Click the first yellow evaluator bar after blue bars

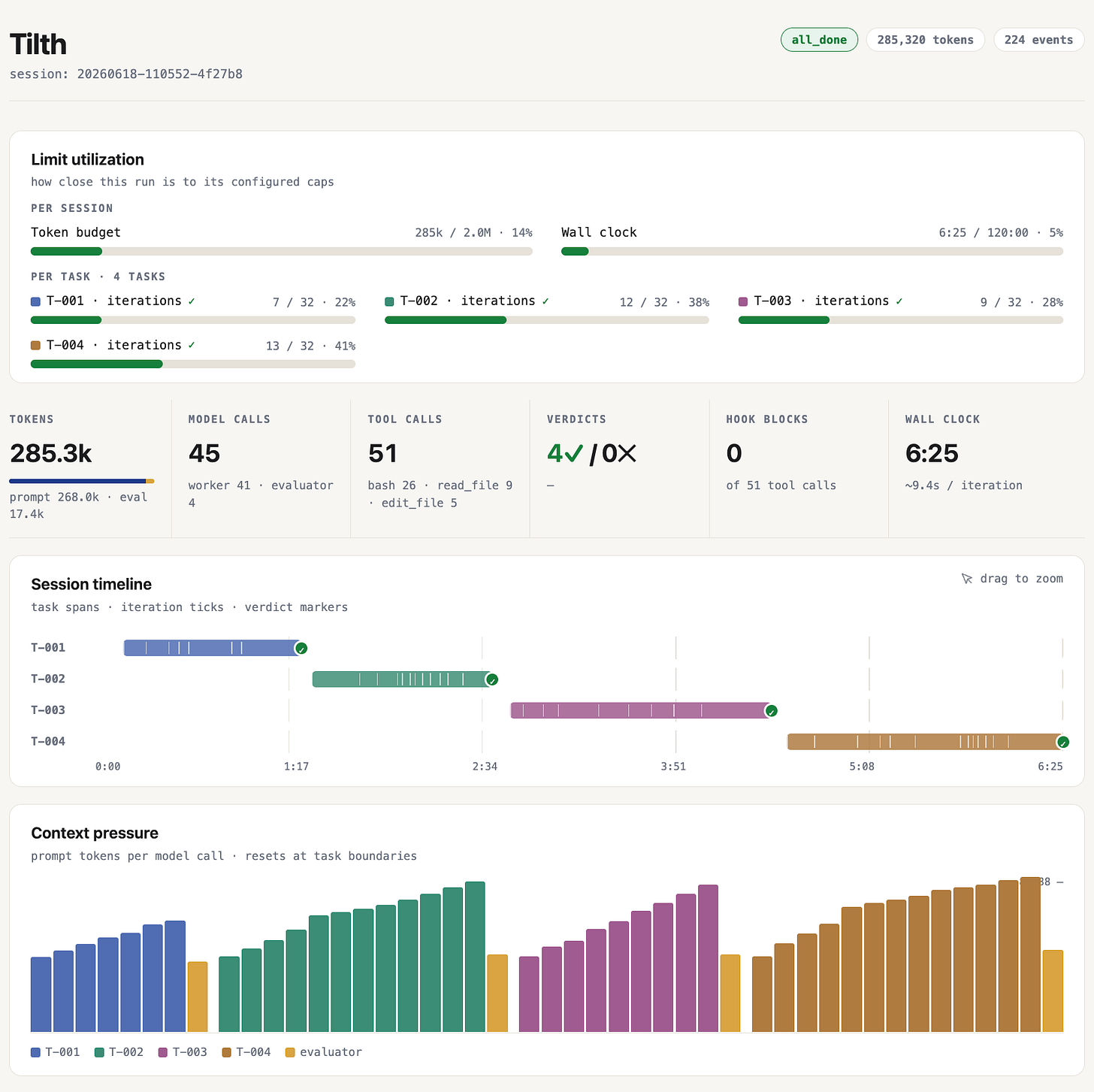click(198, 997)
